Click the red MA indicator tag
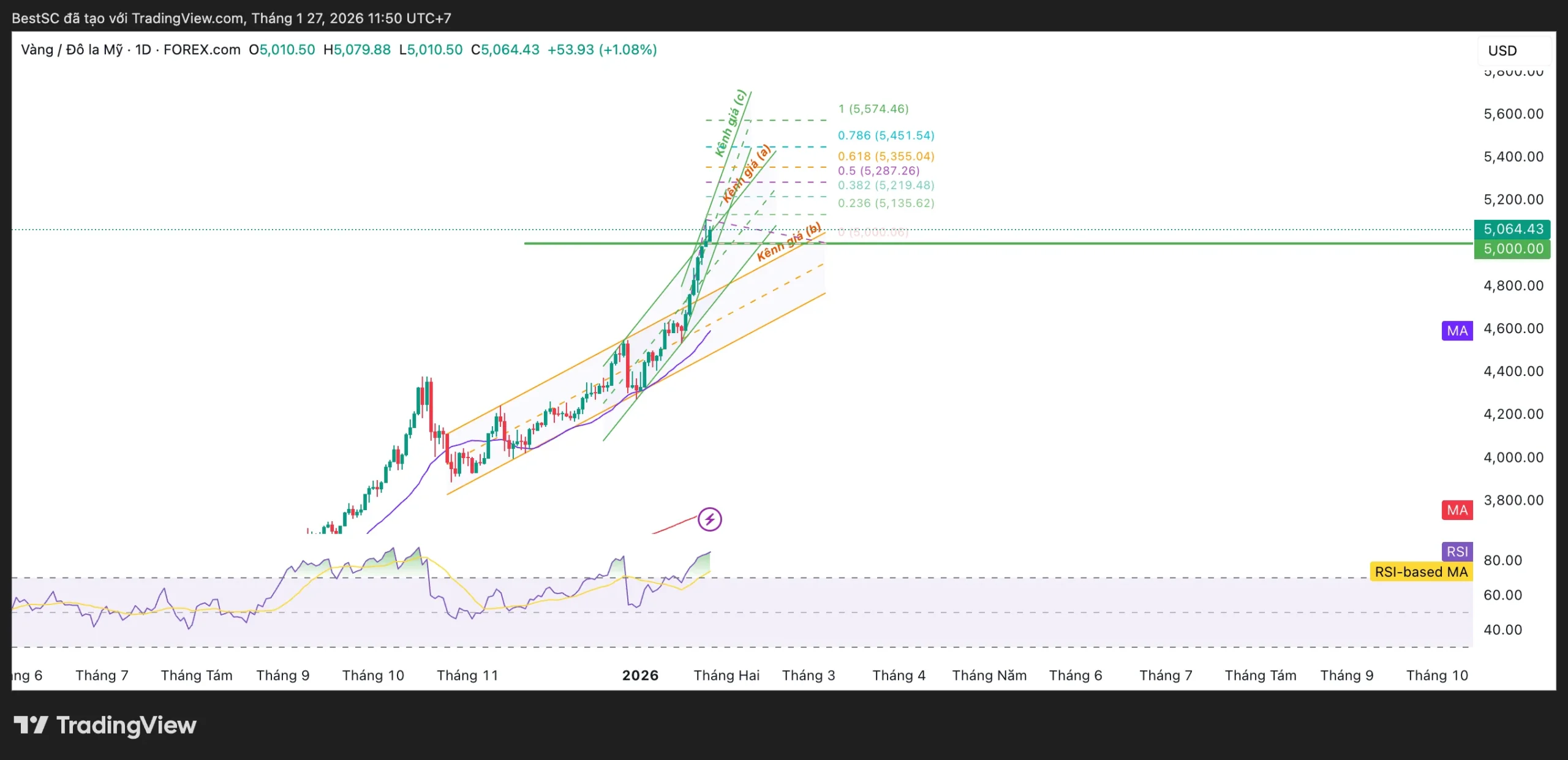The image size is (1568, 760). (x=1457, y=510)
